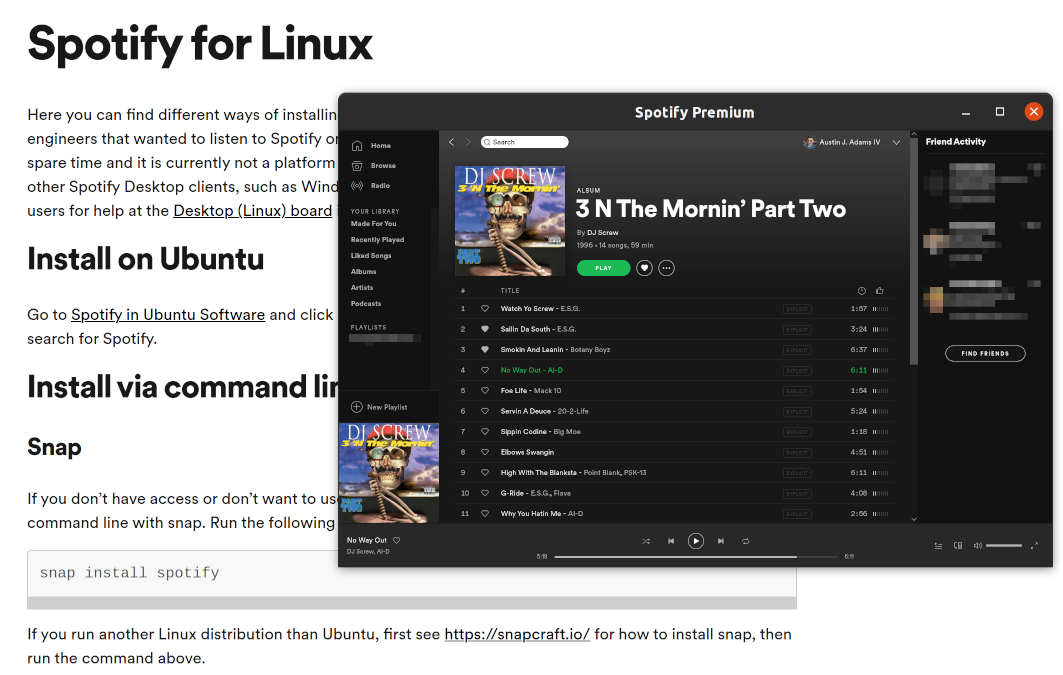Viewport: 1063px width, 675px height.
Task: Click the FIND FRIENDS button
Action: tap(985, 353)
